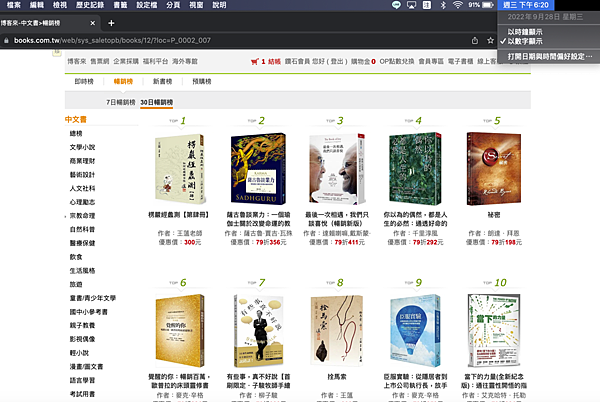
Task: Click the input method 注 icon
Action: point(427,5)
